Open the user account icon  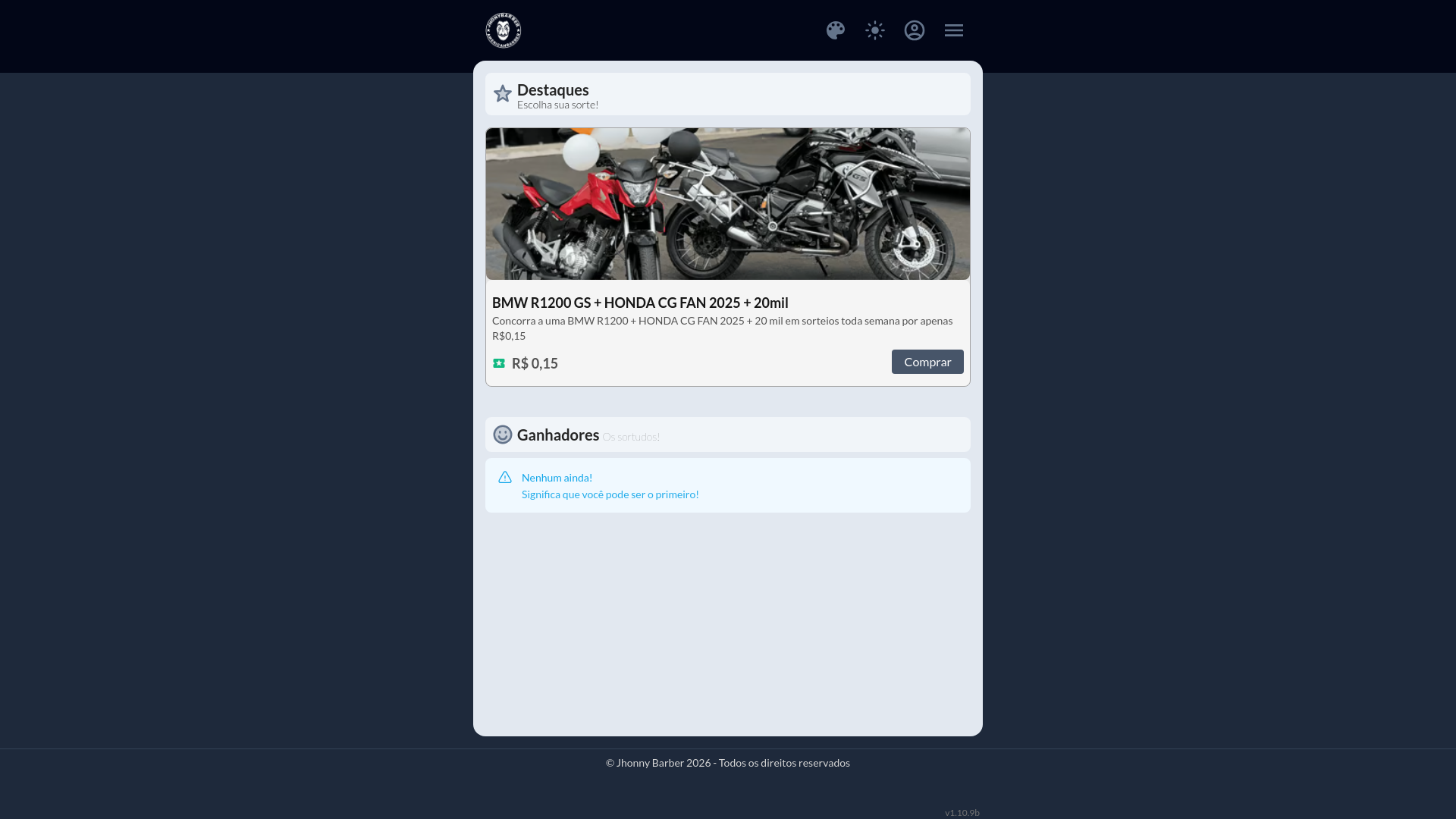[915, 30]
